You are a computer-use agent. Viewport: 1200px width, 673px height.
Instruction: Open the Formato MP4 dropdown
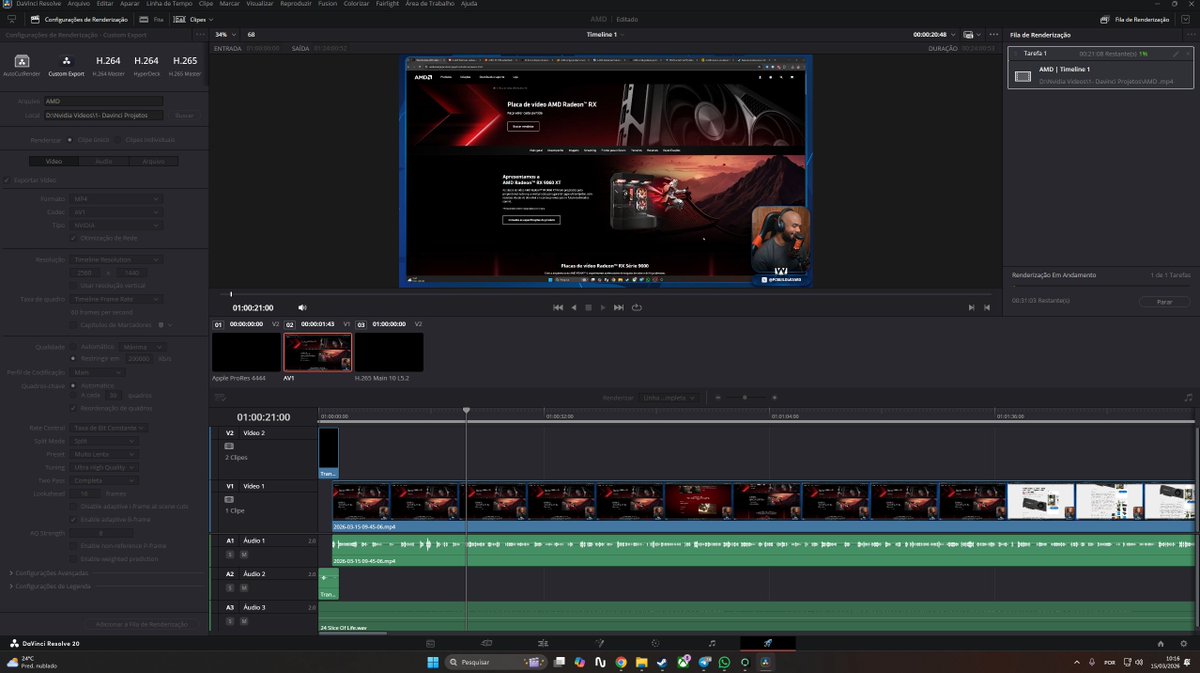pos(115,199)
